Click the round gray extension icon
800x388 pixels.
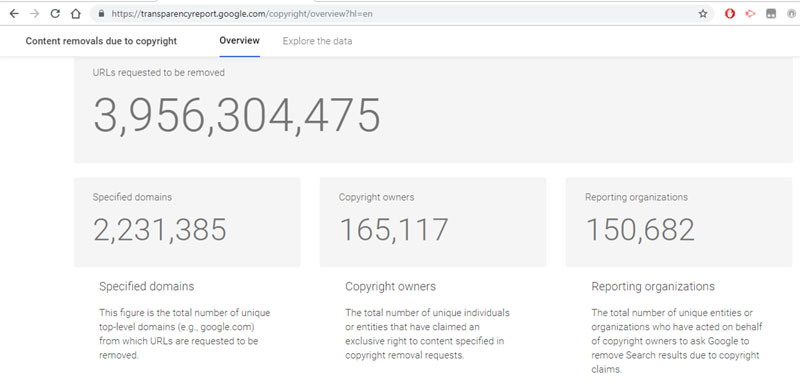point(791,14)
